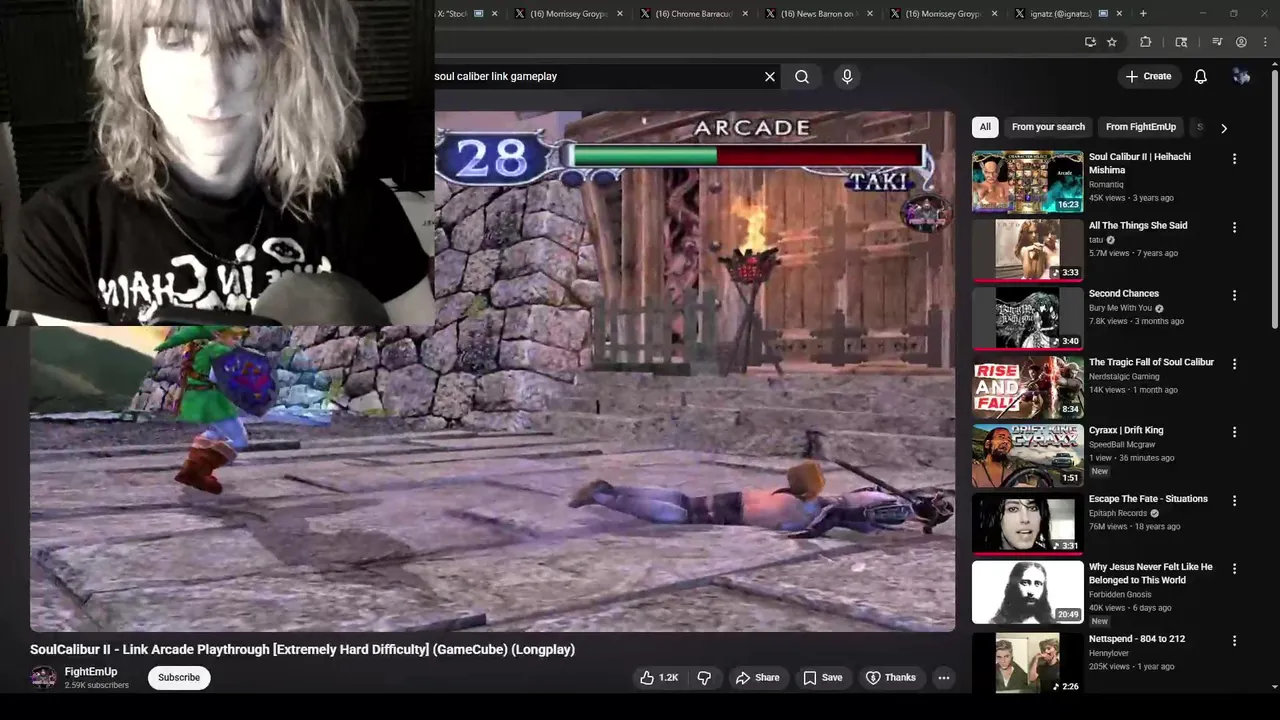Open options for Tragic Fall of Soul Calibur

1234,364
